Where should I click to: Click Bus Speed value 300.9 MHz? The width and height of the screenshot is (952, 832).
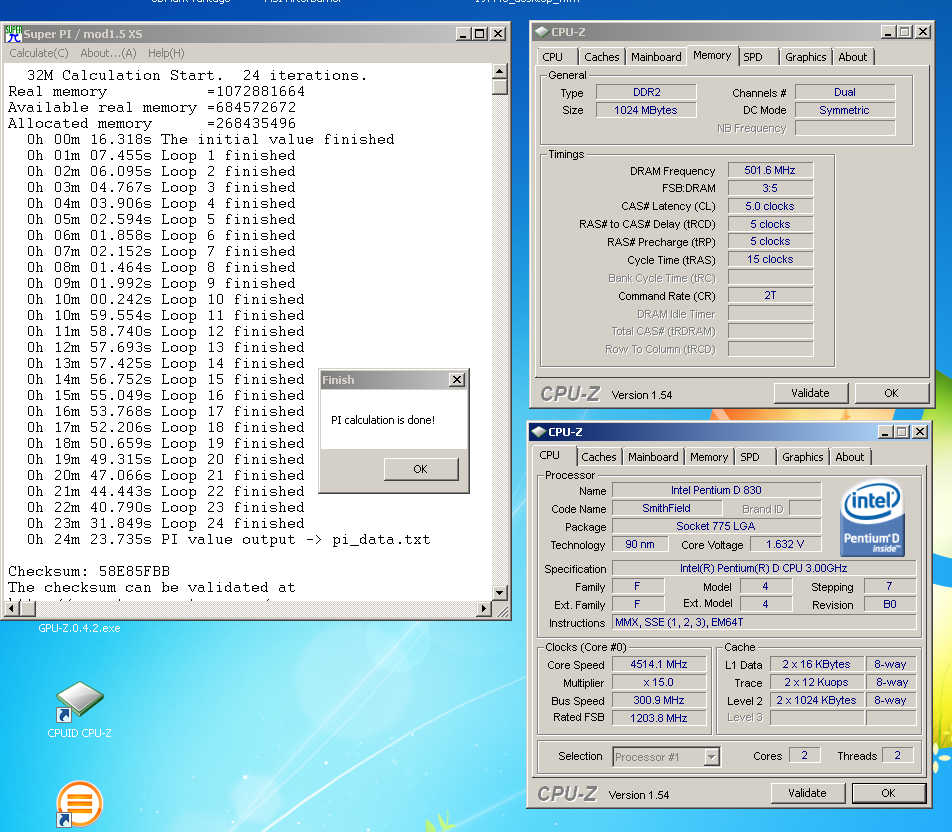coord(659,700)
